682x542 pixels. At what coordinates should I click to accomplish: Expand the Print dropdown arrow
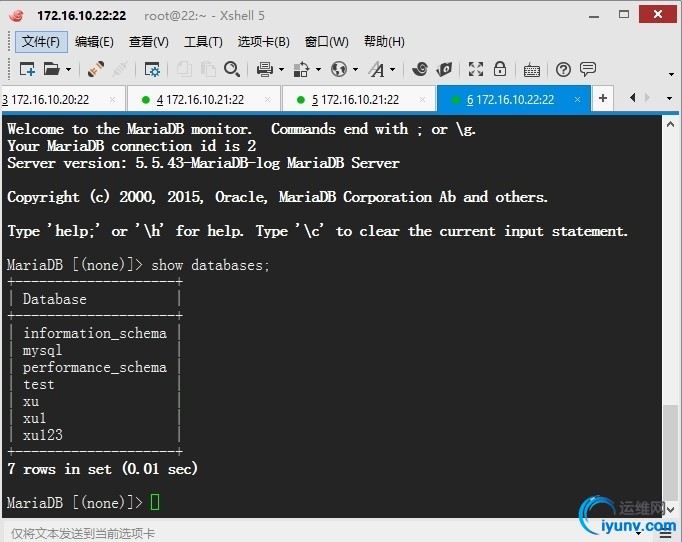(281, 70)
